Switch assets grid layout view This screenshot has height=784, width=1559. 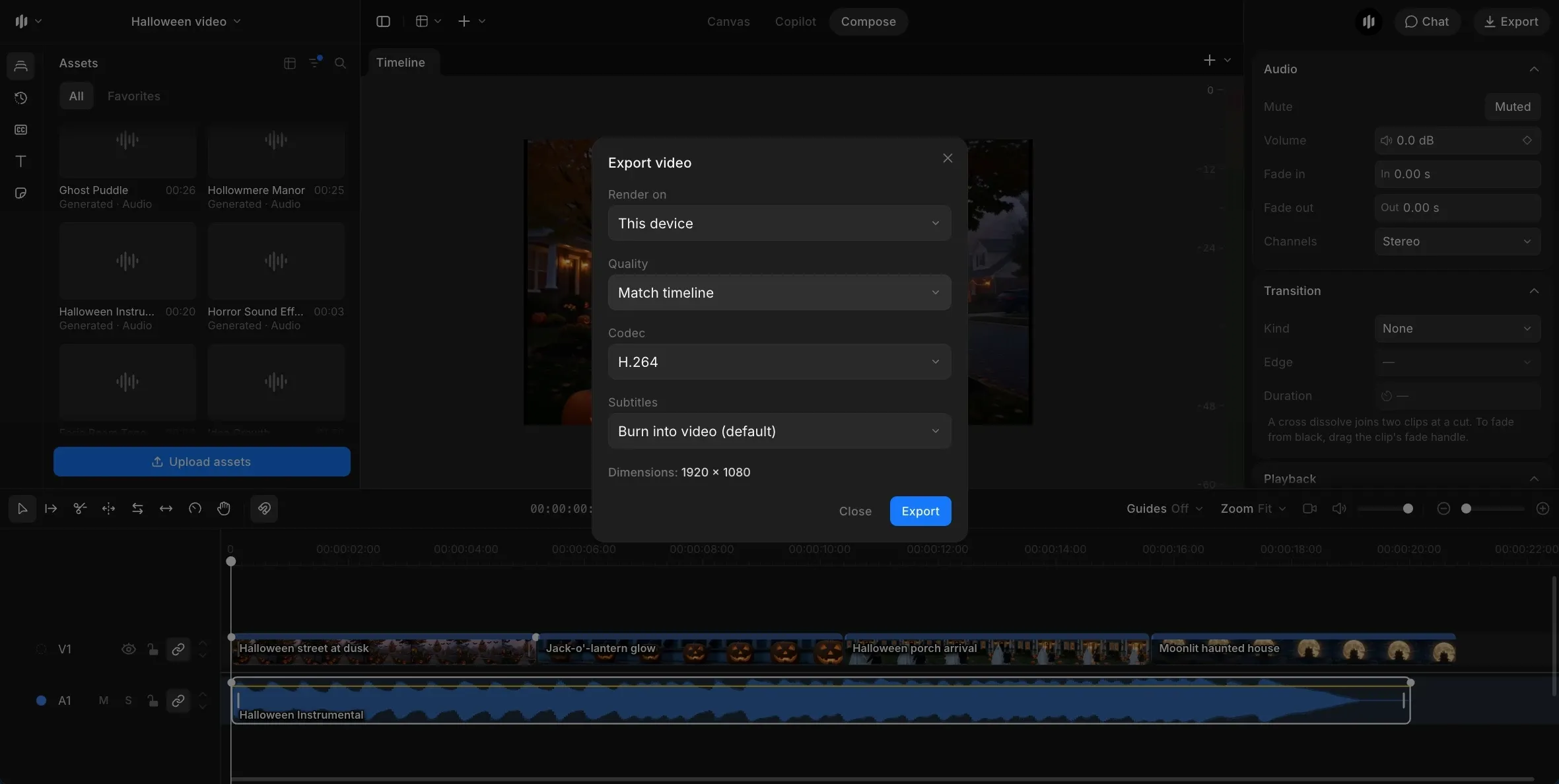point(290,63)
